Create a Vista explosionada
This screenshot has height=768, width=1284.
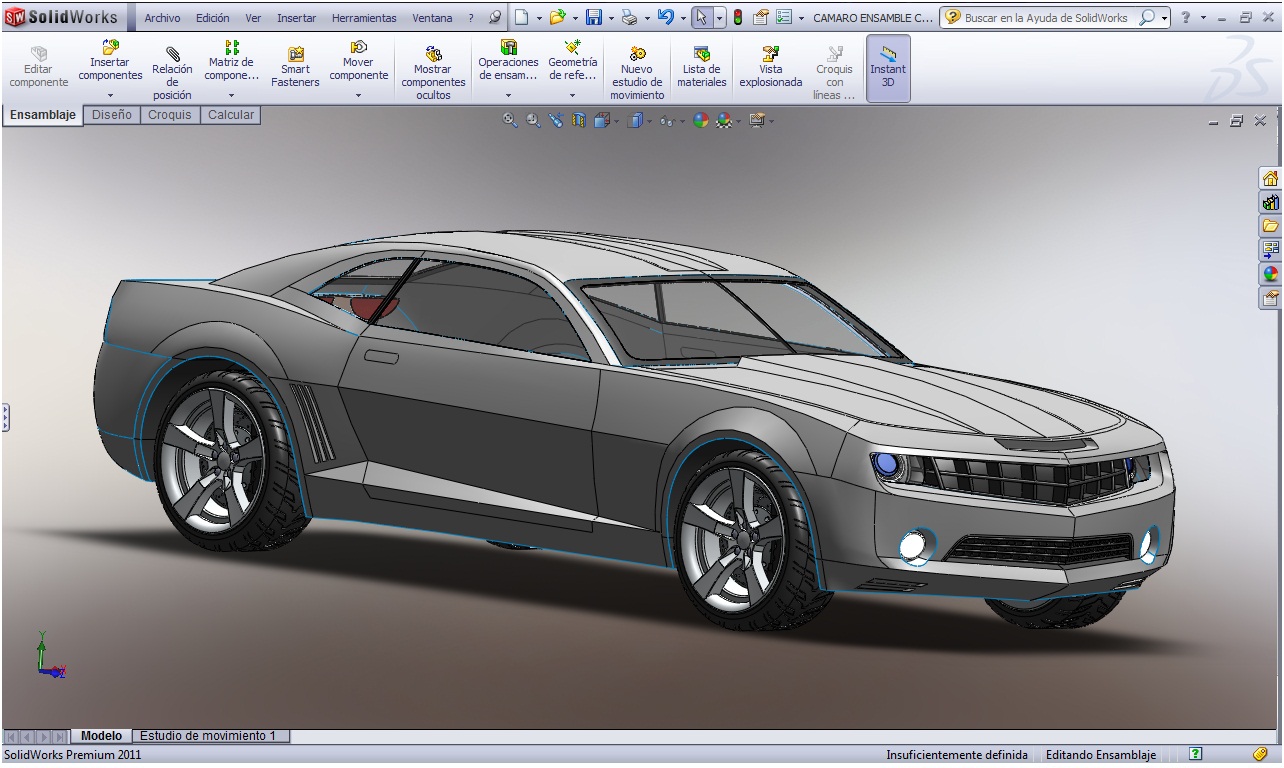(770, 65)
